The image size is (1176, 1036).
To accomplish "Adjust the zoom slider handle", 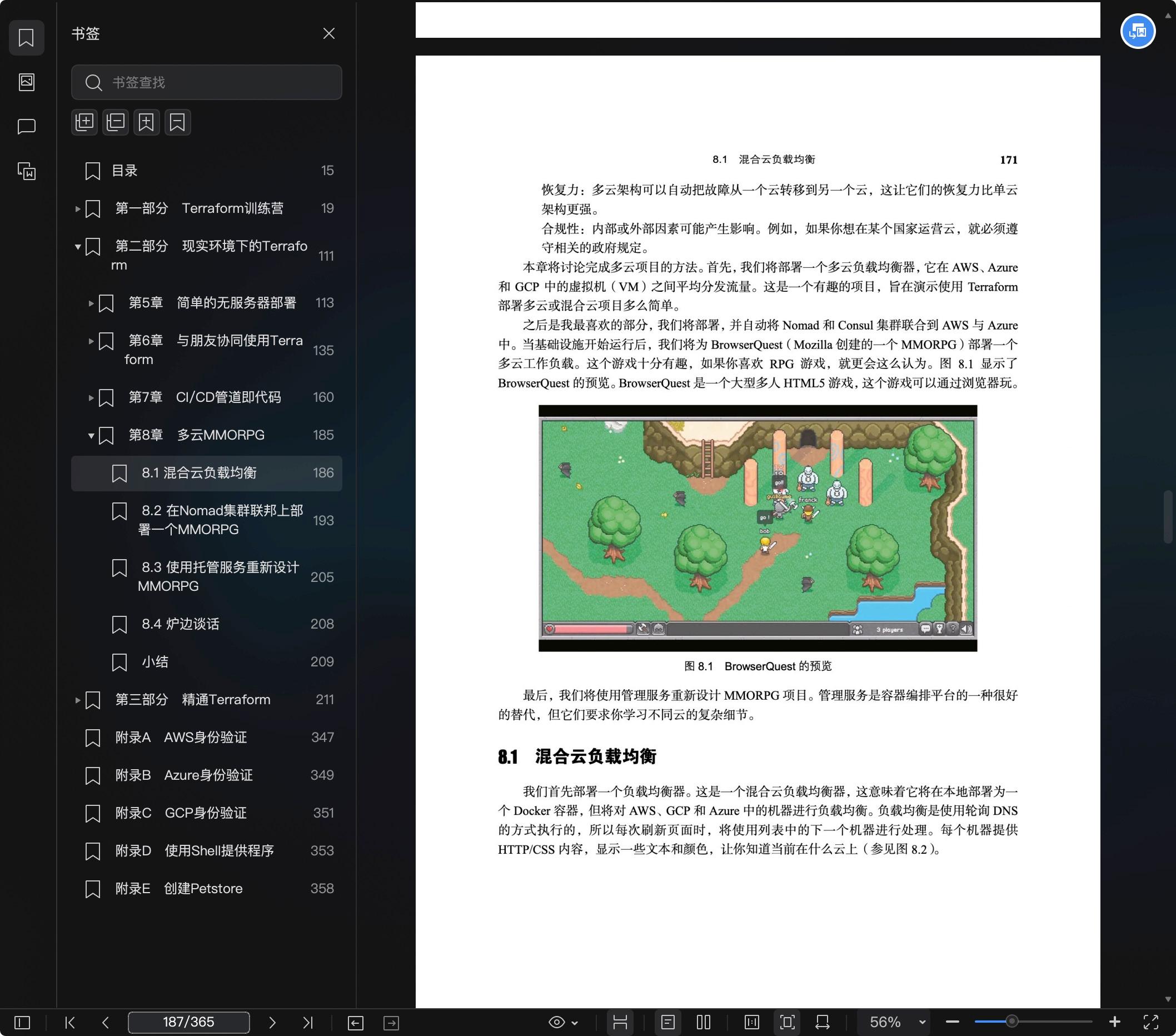I will 1011,1022.
